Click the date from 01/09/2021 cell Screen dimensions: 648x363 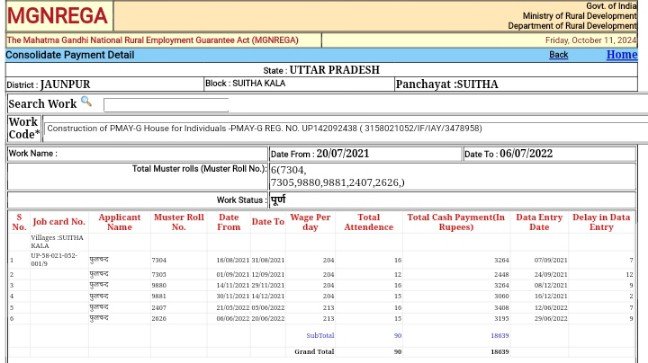click(x=233, y=275)
